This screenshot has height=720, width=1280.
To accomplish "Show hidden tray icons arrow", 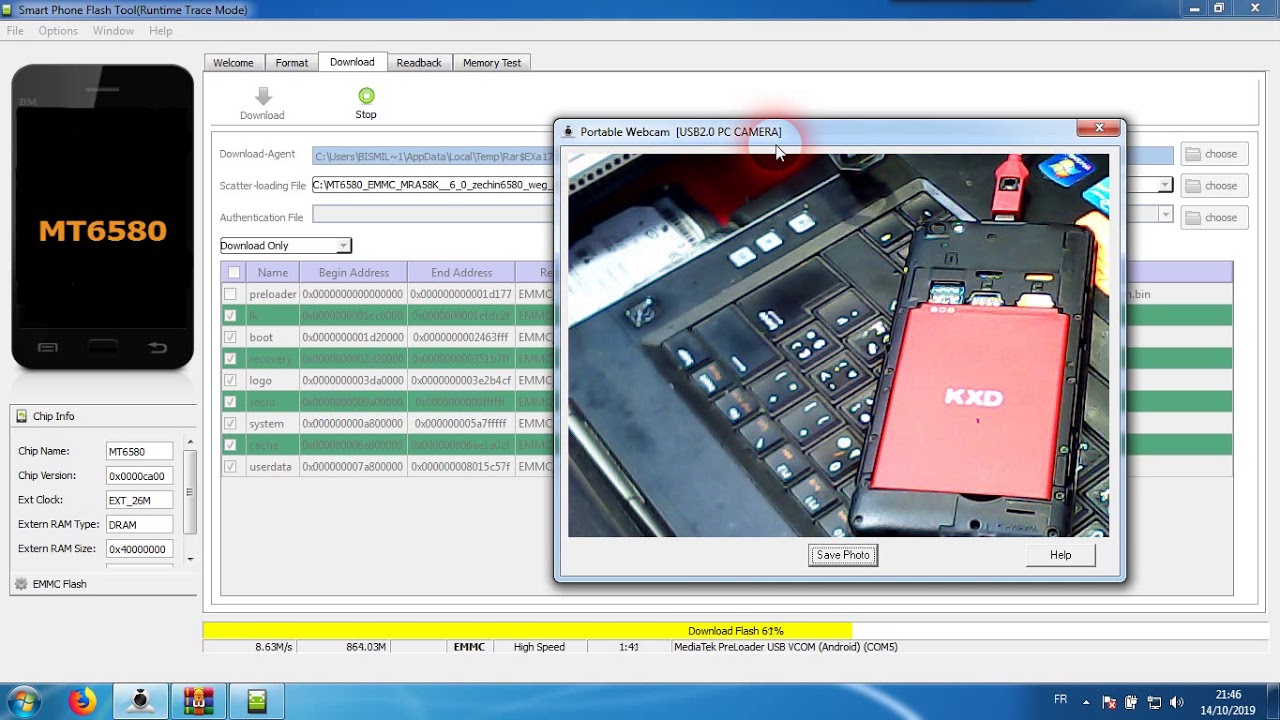I will pos(1087,703).
